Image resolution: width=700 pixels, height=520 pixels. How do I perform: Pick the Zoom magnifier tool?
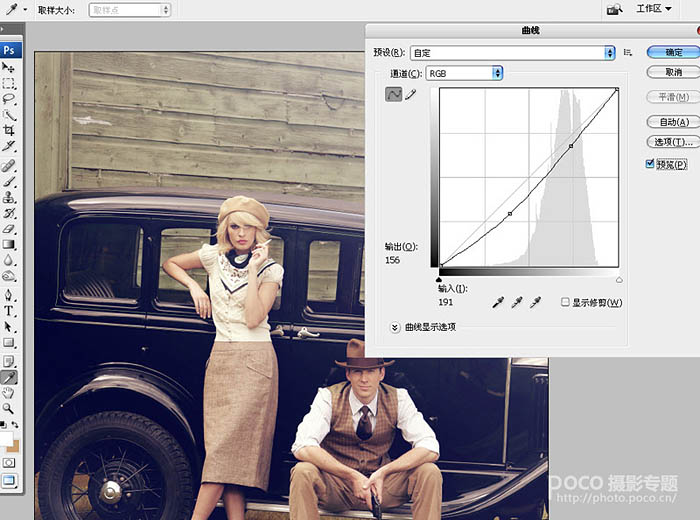coord(9,409)
